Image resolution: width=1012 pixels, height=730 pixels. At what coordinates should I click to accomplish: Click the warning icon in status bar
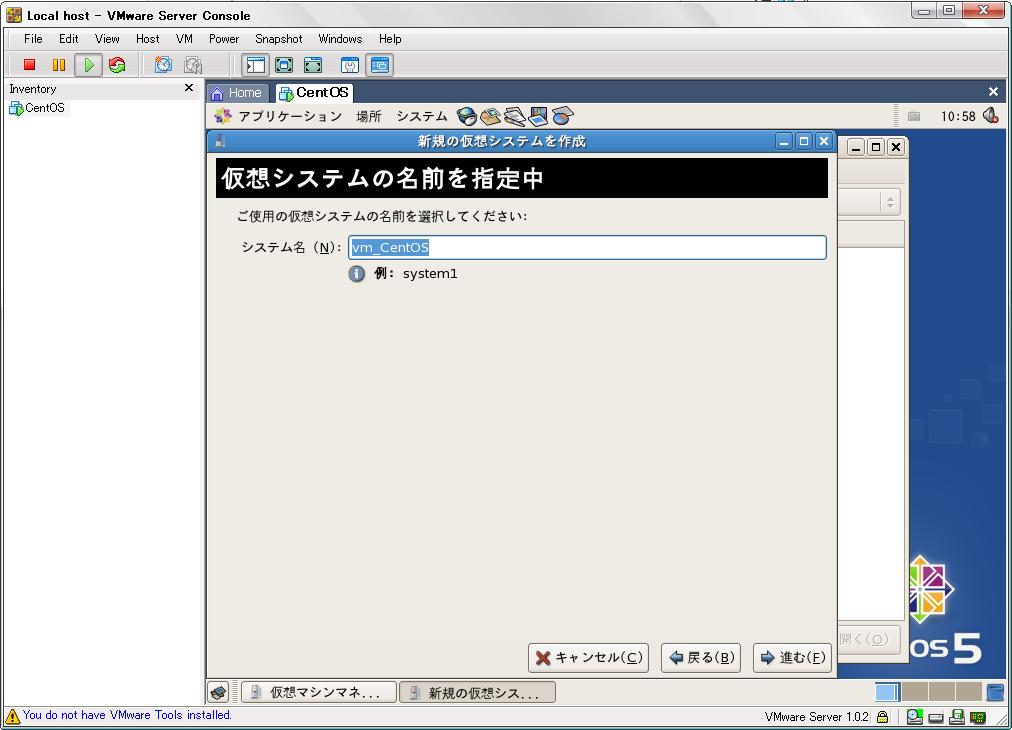[x=12, y=716]
